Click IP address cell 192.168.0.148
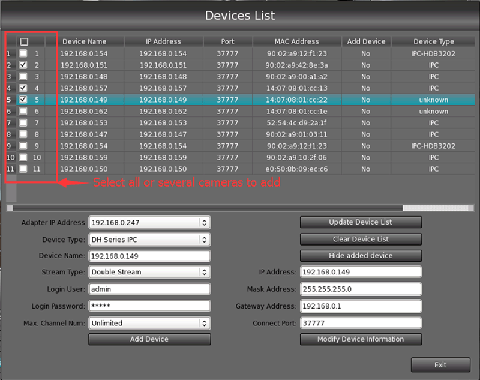 tap(163, 77)
